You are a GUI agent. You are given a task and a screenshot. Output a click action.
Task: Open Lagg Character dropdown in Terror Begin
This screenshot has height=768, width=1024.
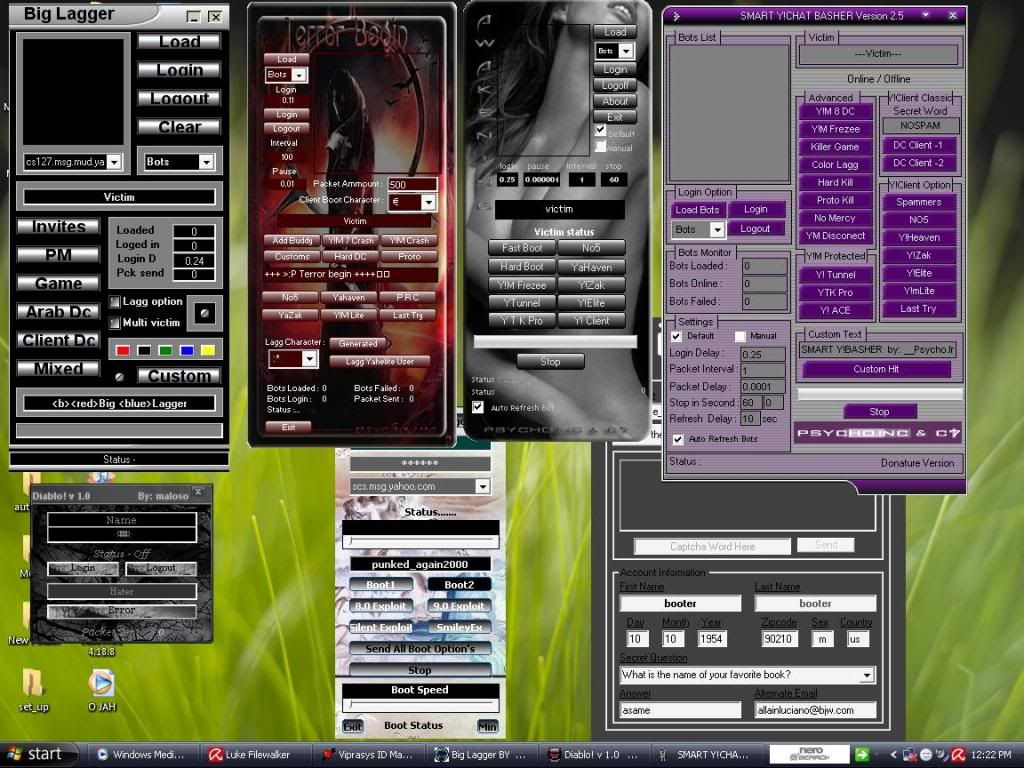[309, 359]
